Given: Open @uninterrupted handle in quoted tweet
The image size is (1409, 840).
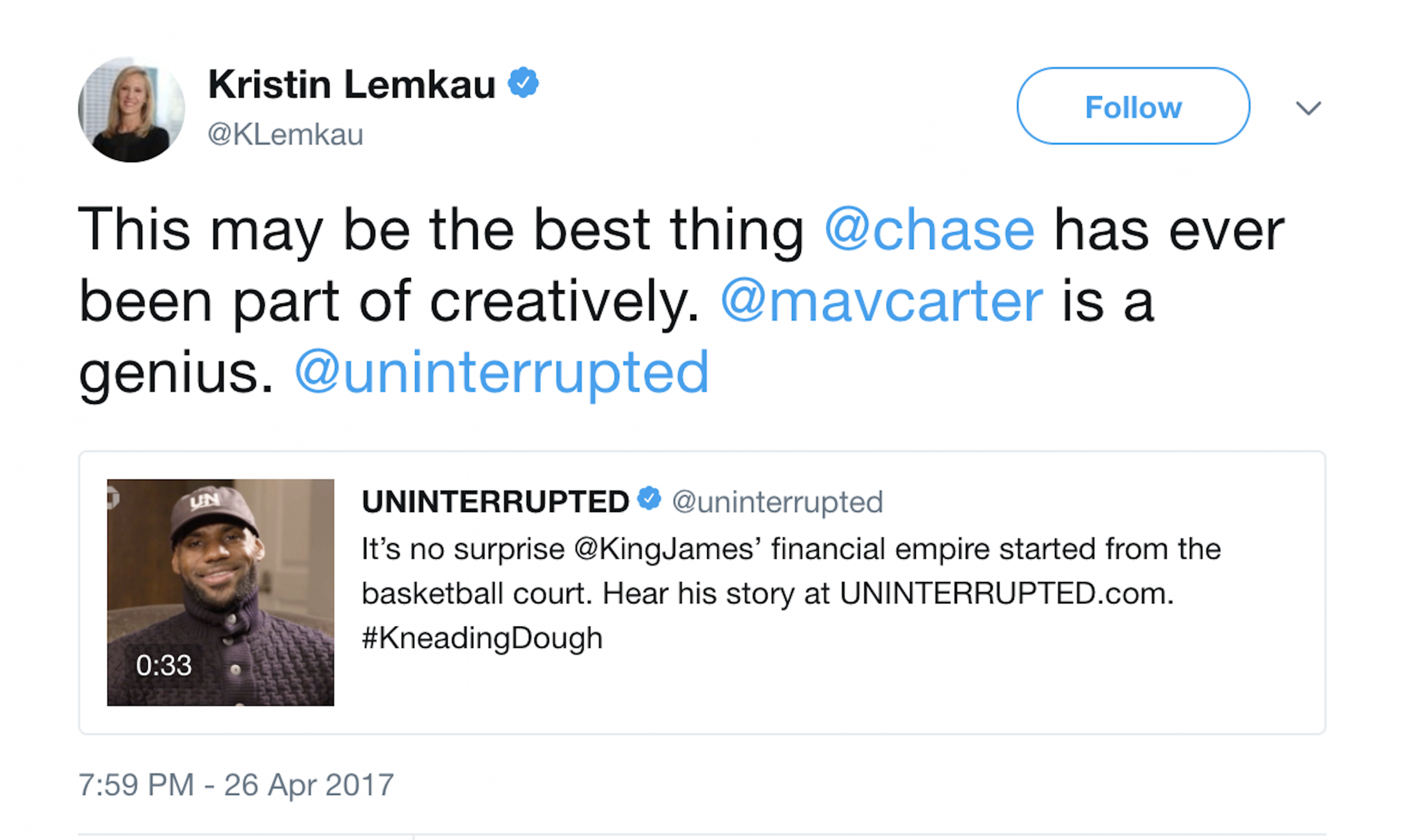Looking at the screenshot, I should (777, 502).
